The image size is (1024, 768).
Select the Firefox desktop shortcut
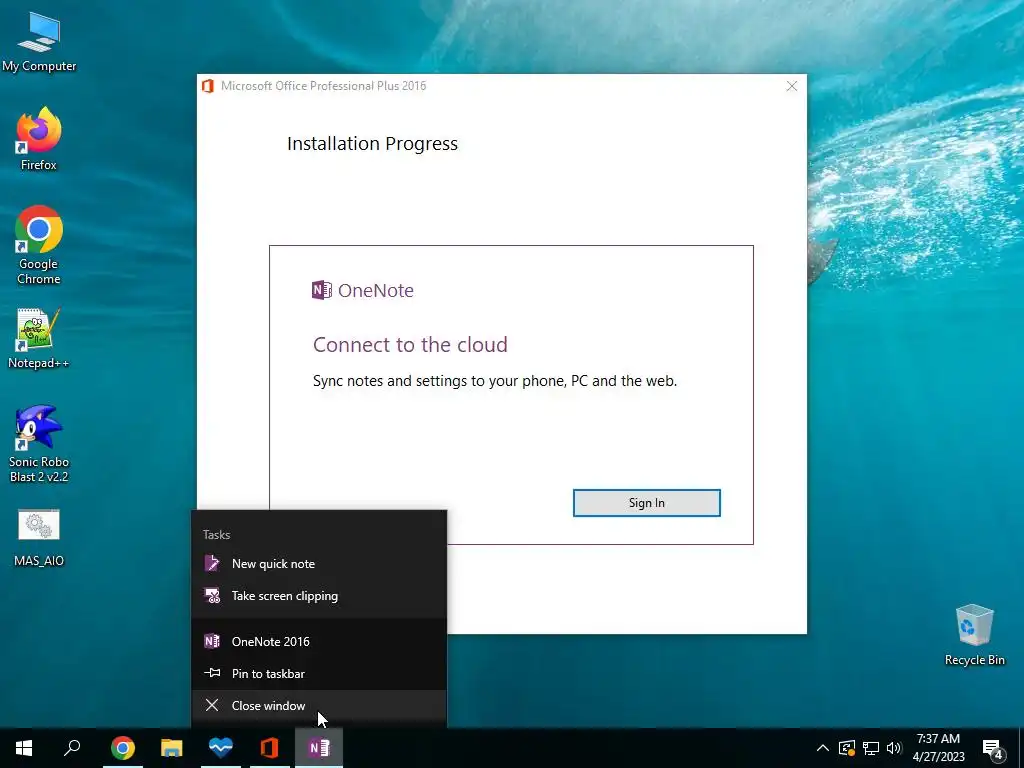[x=39, y=139]
